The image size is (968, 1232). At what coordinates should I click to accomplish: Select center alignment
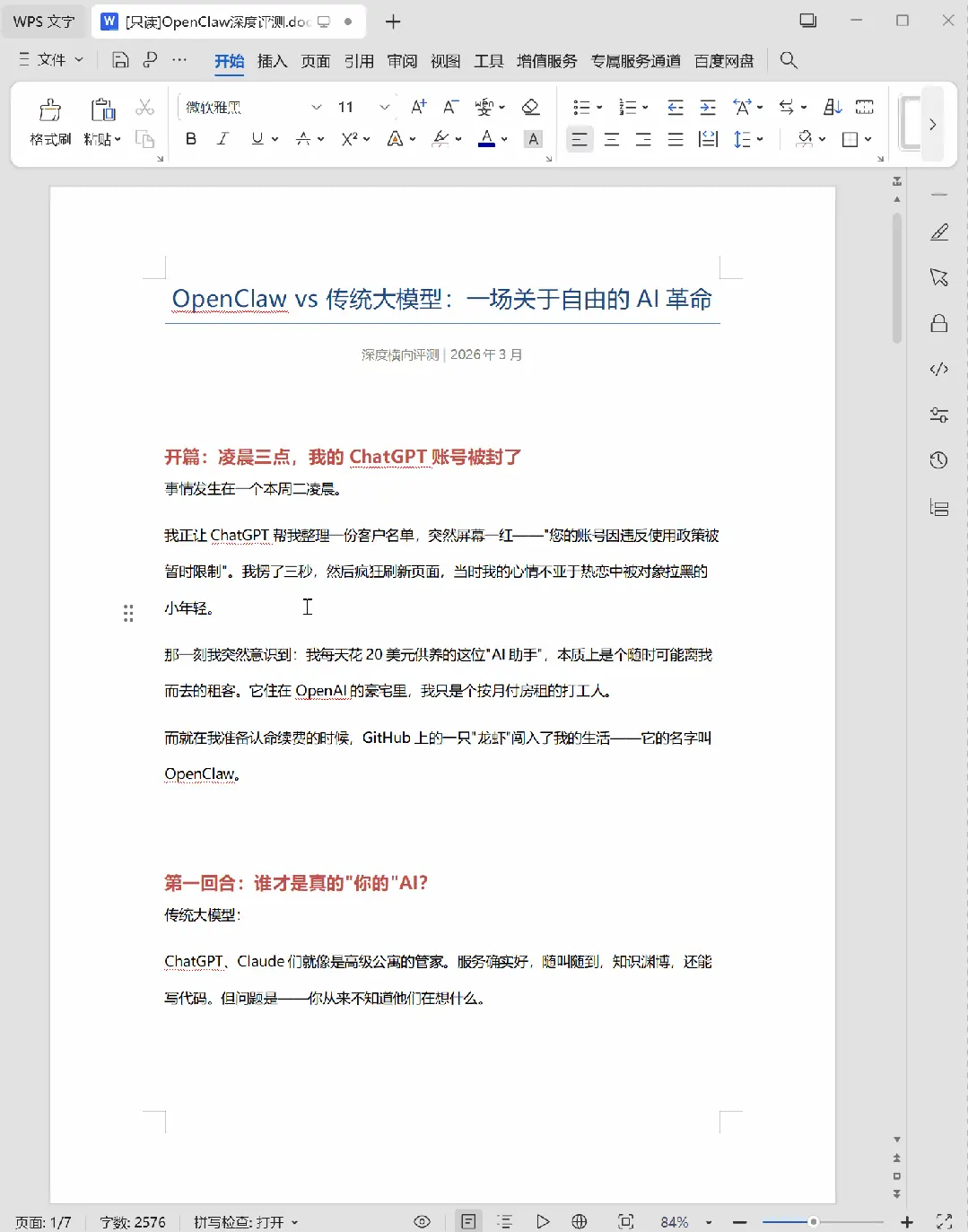click(612, 139)
